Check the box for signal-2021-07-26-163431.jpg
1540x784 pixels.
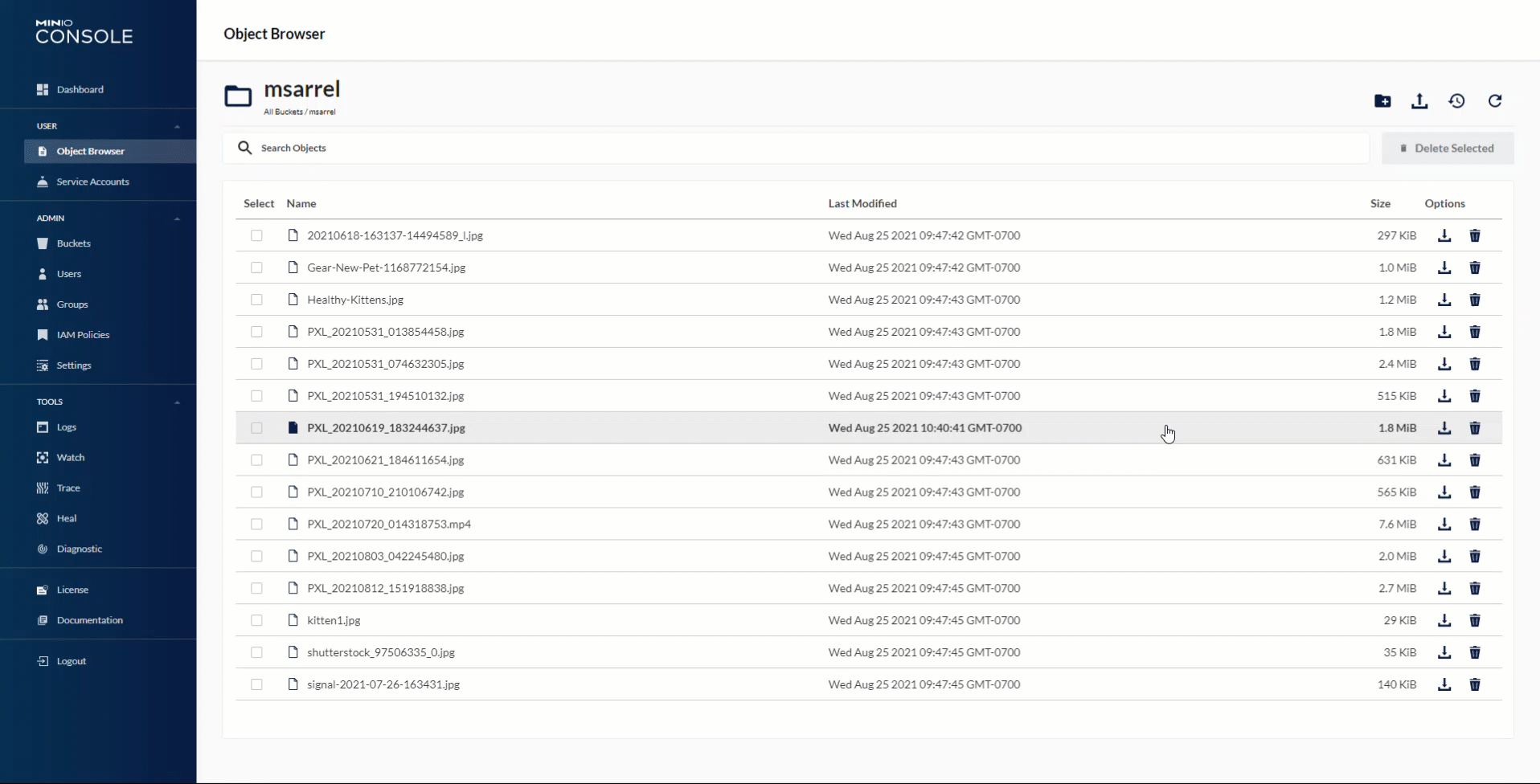click(256, 684)
